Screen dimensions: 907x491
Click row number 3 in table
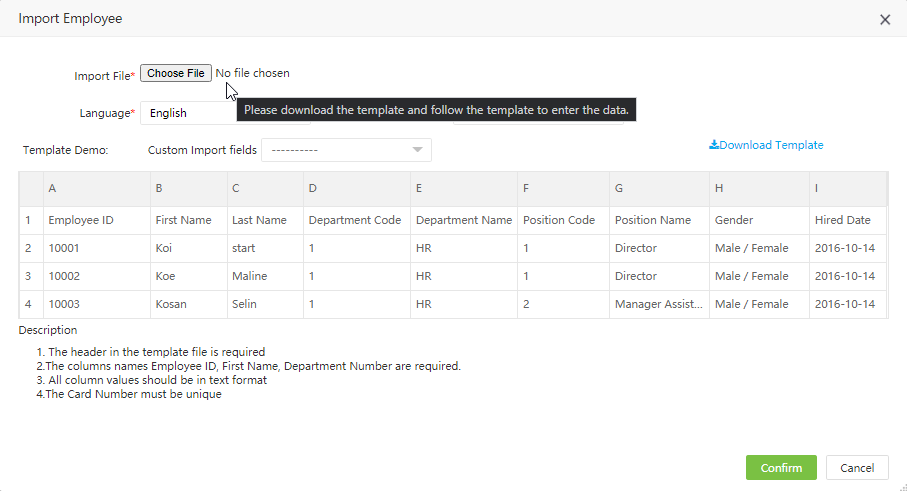(29, 276)
